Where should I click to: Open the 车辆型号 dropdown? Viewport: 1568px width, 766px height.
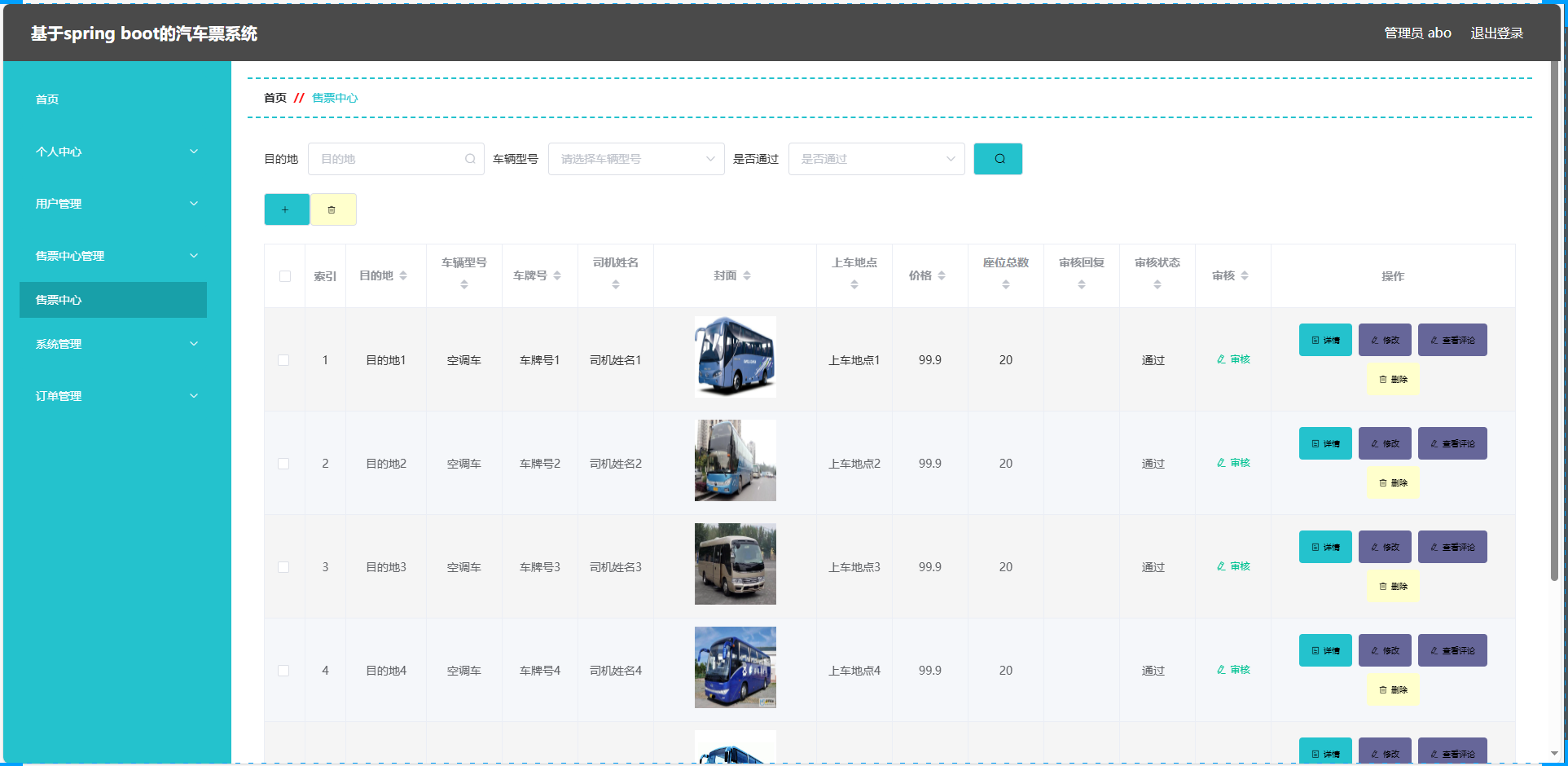click(636, 159)
